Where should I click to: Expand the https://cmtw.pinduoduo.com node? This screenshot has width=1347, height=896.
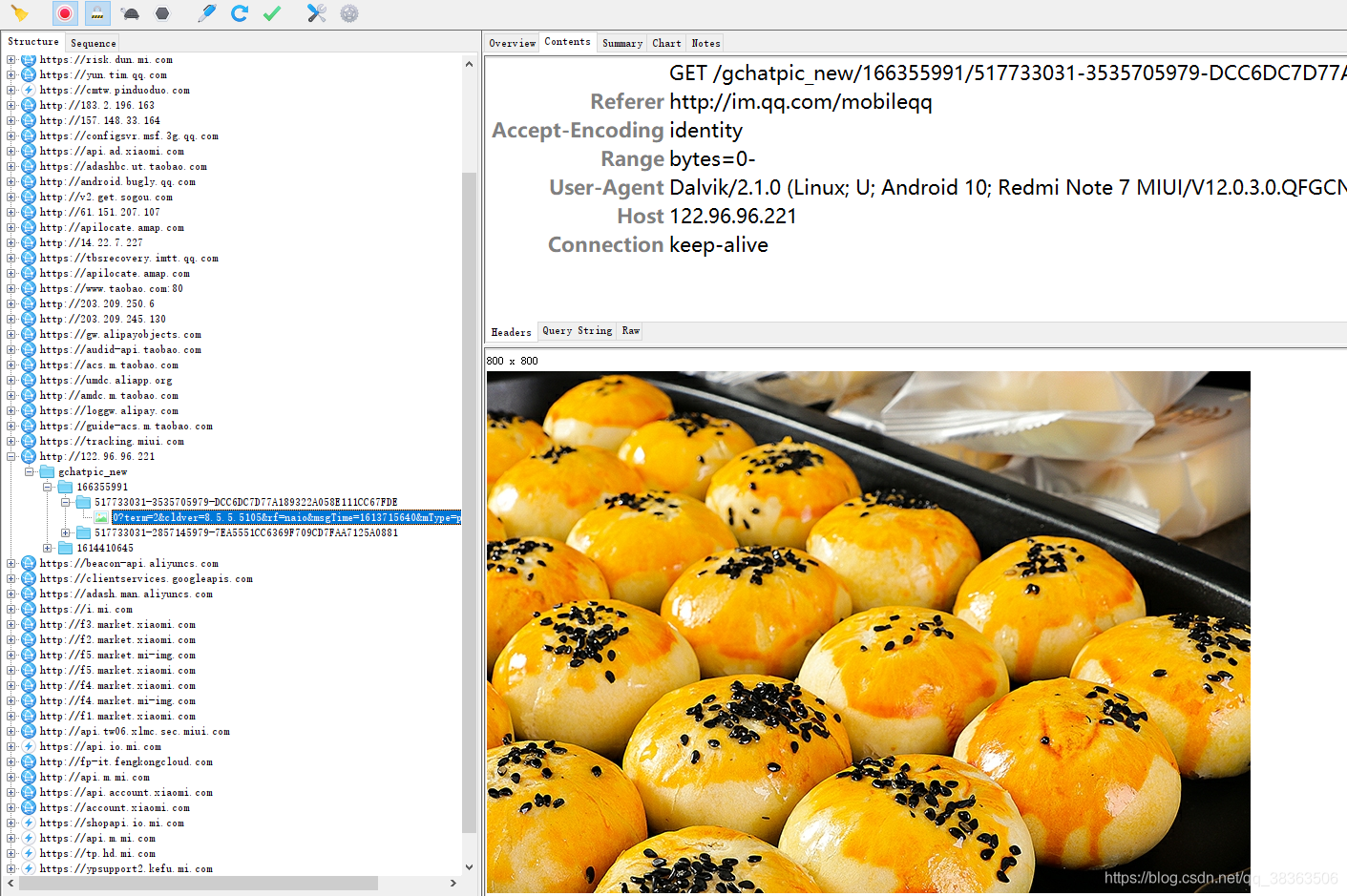[11, 91]
